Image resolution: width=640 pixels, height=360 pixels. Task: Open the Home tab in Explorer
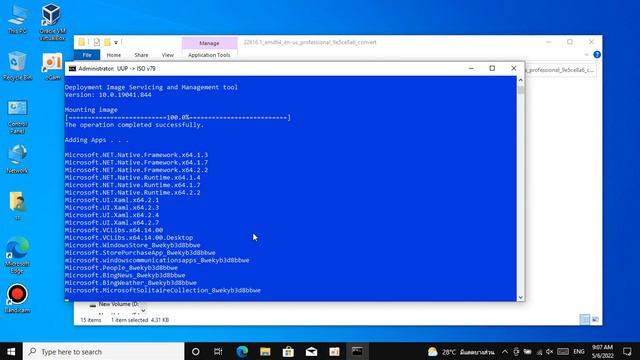pyautogui.click(x=113, y=55)
